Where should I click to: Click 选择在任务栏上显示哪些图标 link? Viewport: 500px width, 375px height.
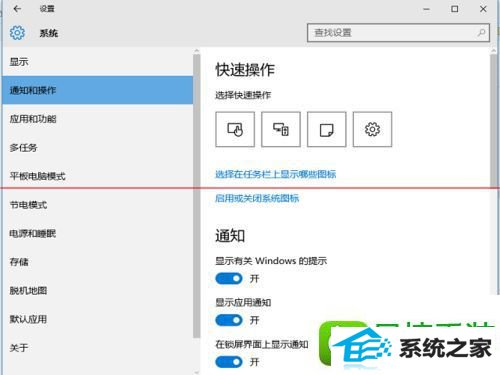275,174
